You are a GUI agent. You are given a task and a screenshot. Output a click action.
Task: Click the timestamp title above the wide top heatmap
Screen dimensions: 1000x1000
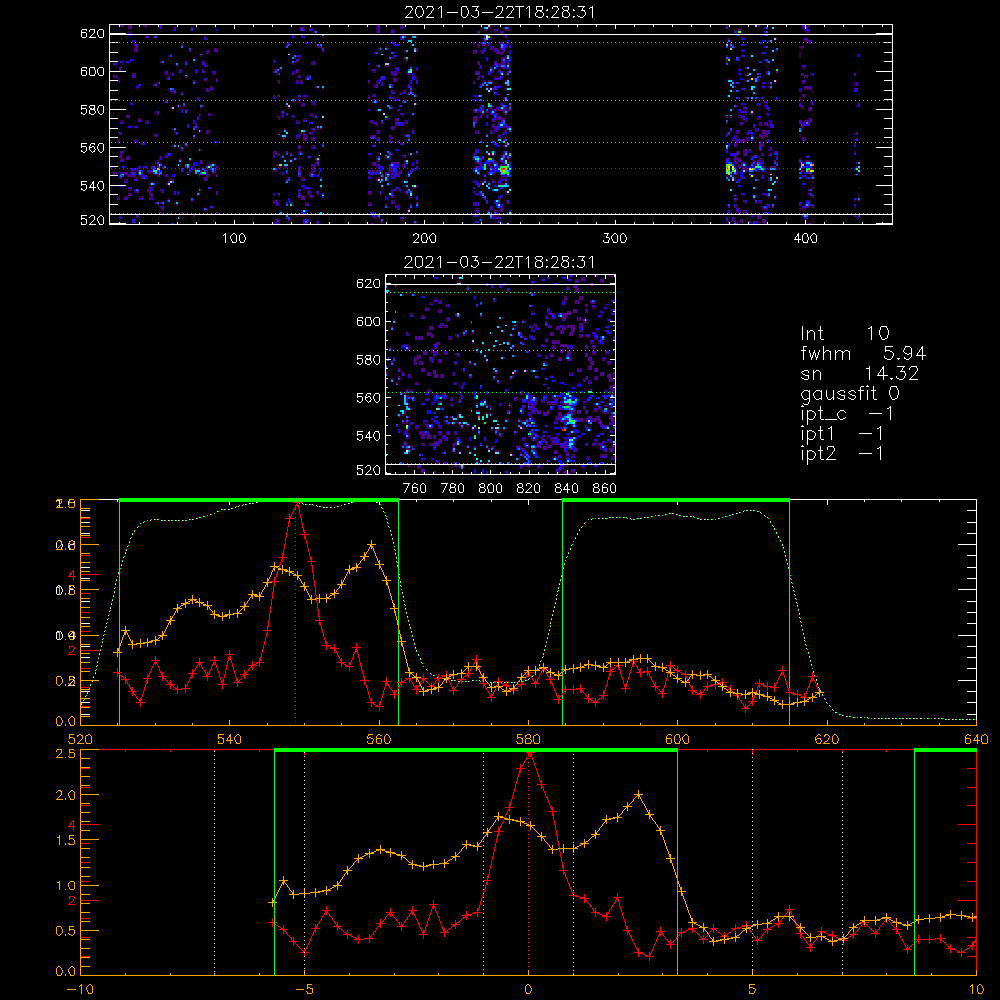coord(500,12)
